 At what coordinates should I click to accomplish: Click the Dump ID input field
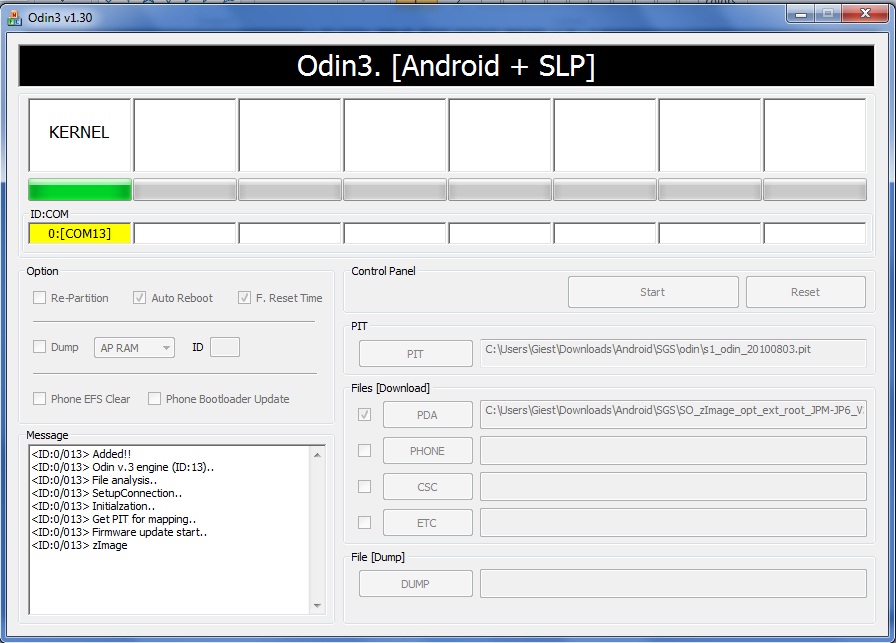(x=225, y=347)
